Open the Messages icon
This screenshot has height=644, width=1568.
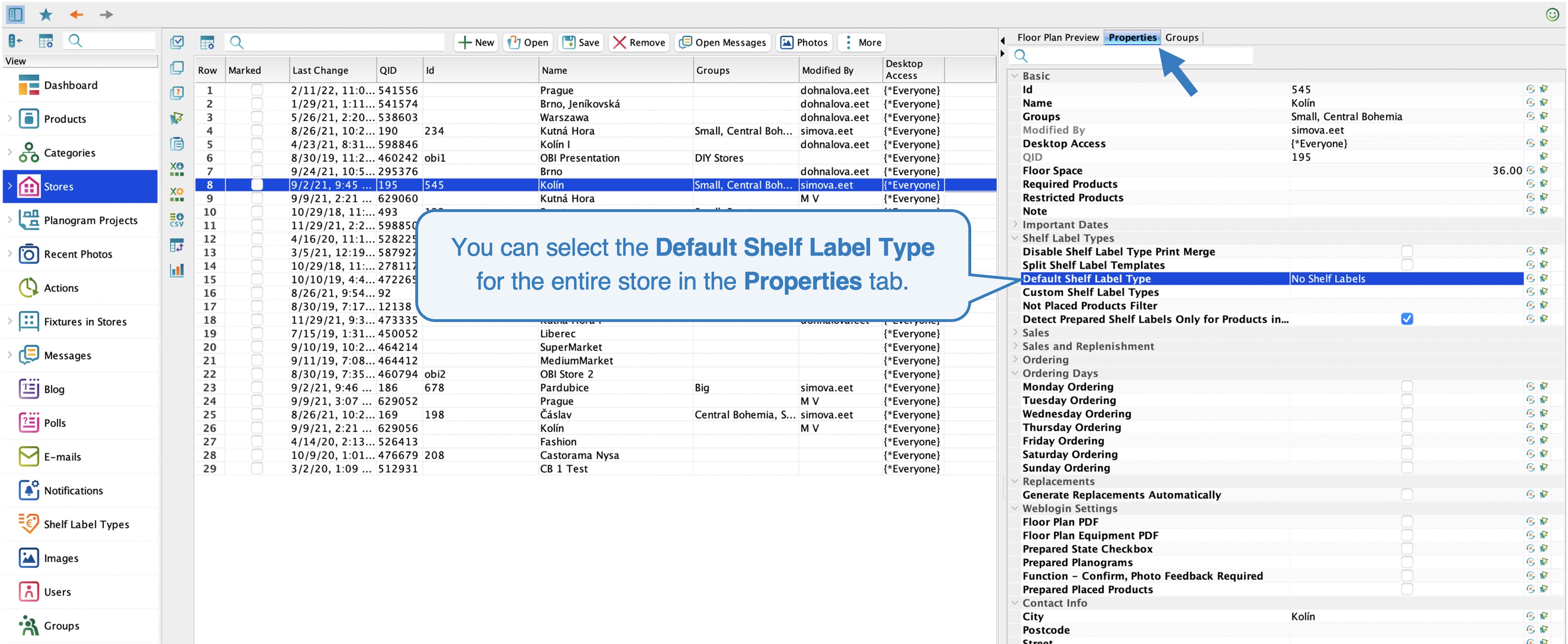[x=29, y=355]
